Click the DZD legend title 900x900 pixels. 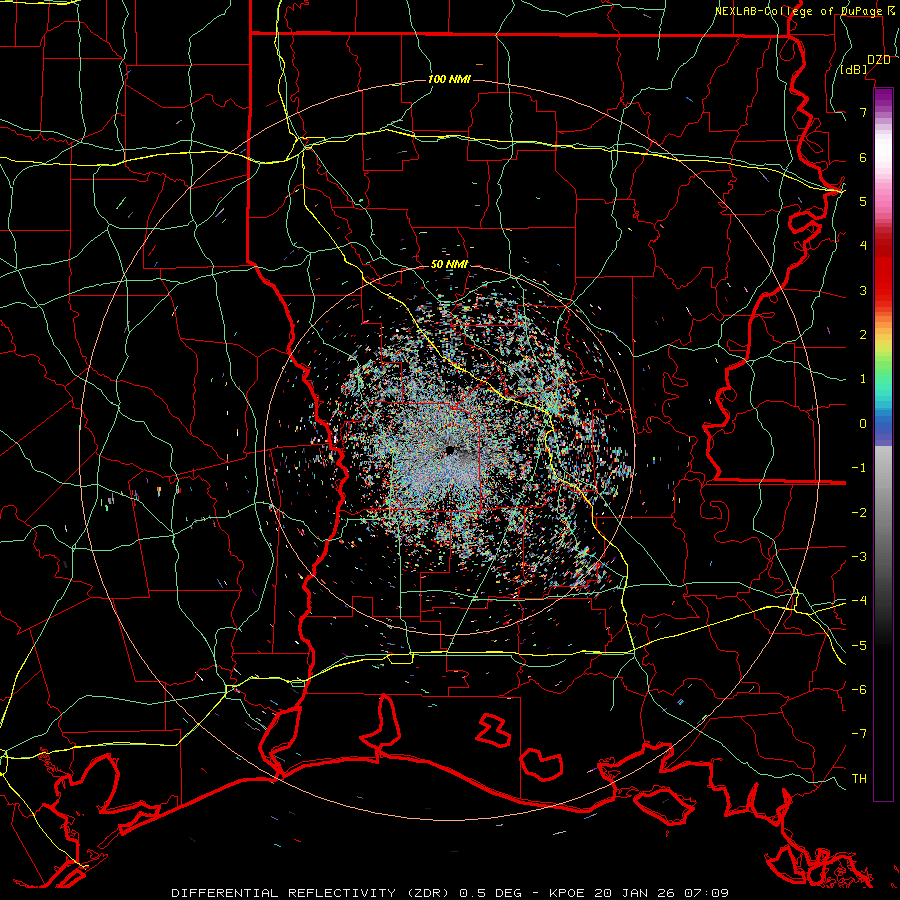(x=879, y=60)
